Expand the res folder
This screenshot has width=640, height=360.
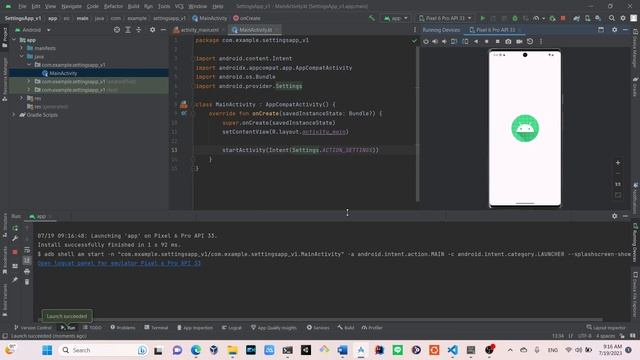22,98
